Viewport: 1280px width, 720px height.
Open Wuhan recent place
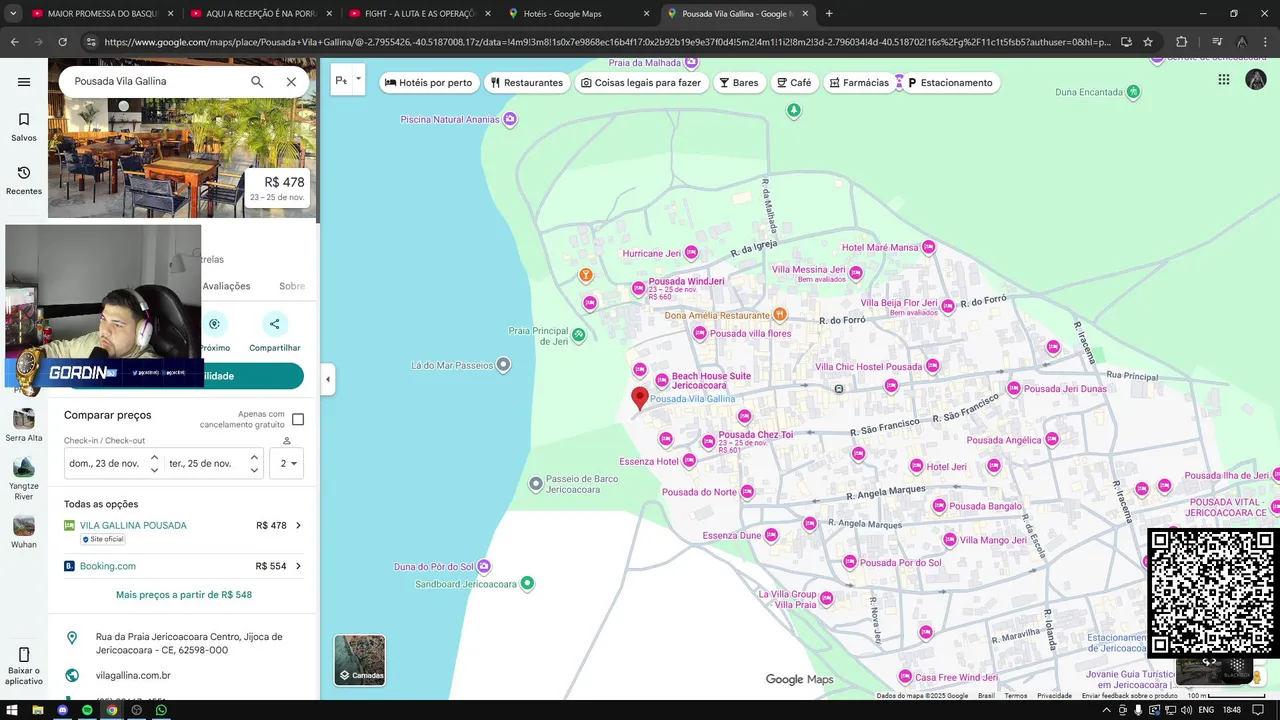tap(24, 532)
